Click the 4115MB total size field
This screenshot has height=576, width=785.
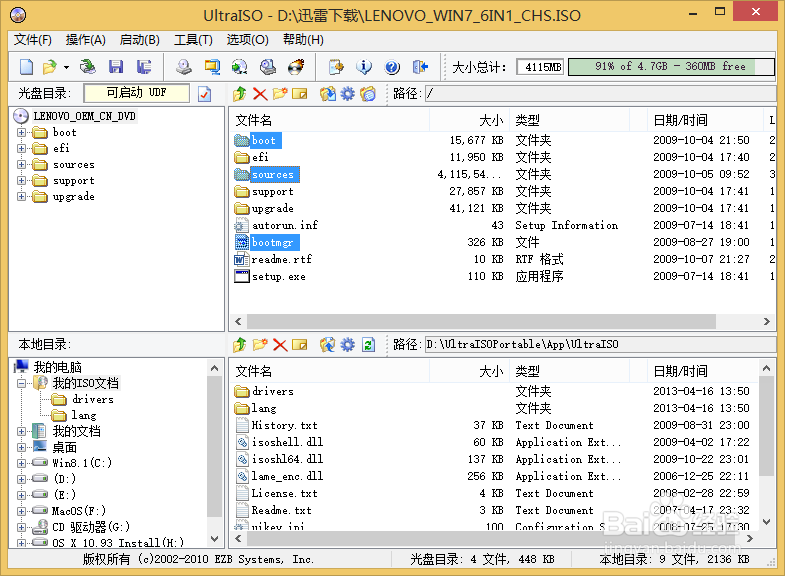click(x=541, y=67)
